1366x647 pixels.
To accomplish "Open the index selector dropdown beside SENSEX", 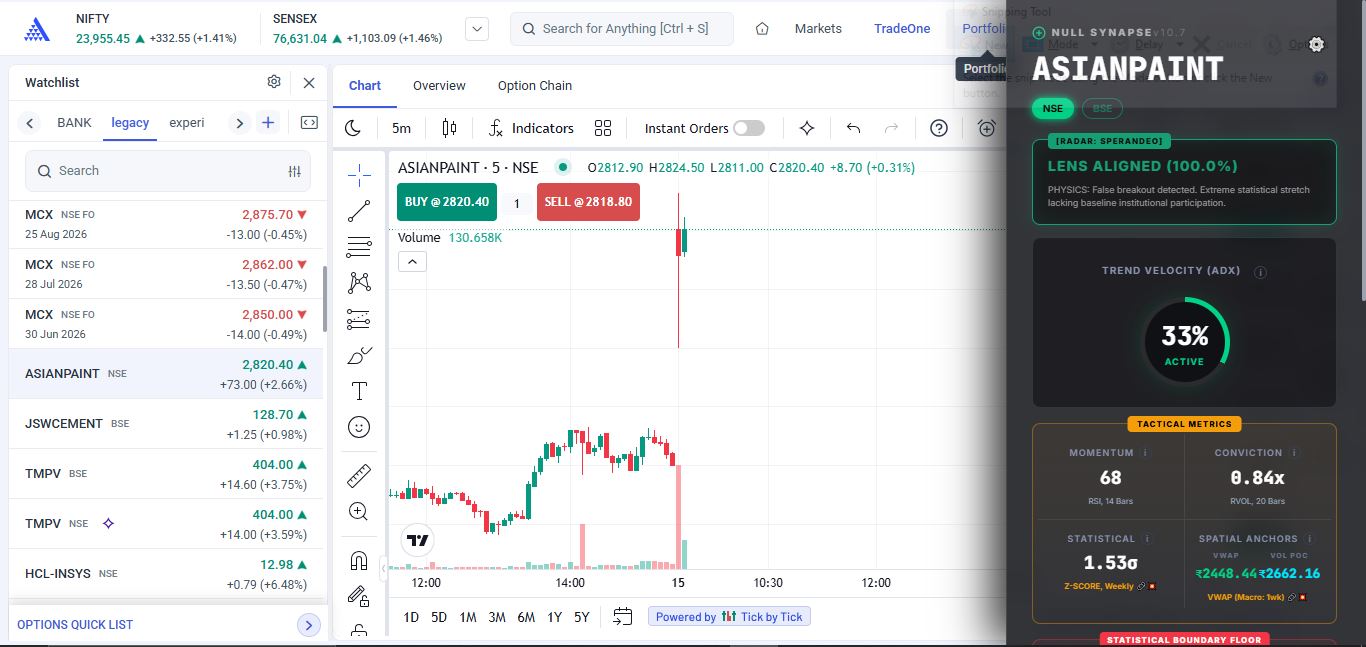I will (477, 29).
